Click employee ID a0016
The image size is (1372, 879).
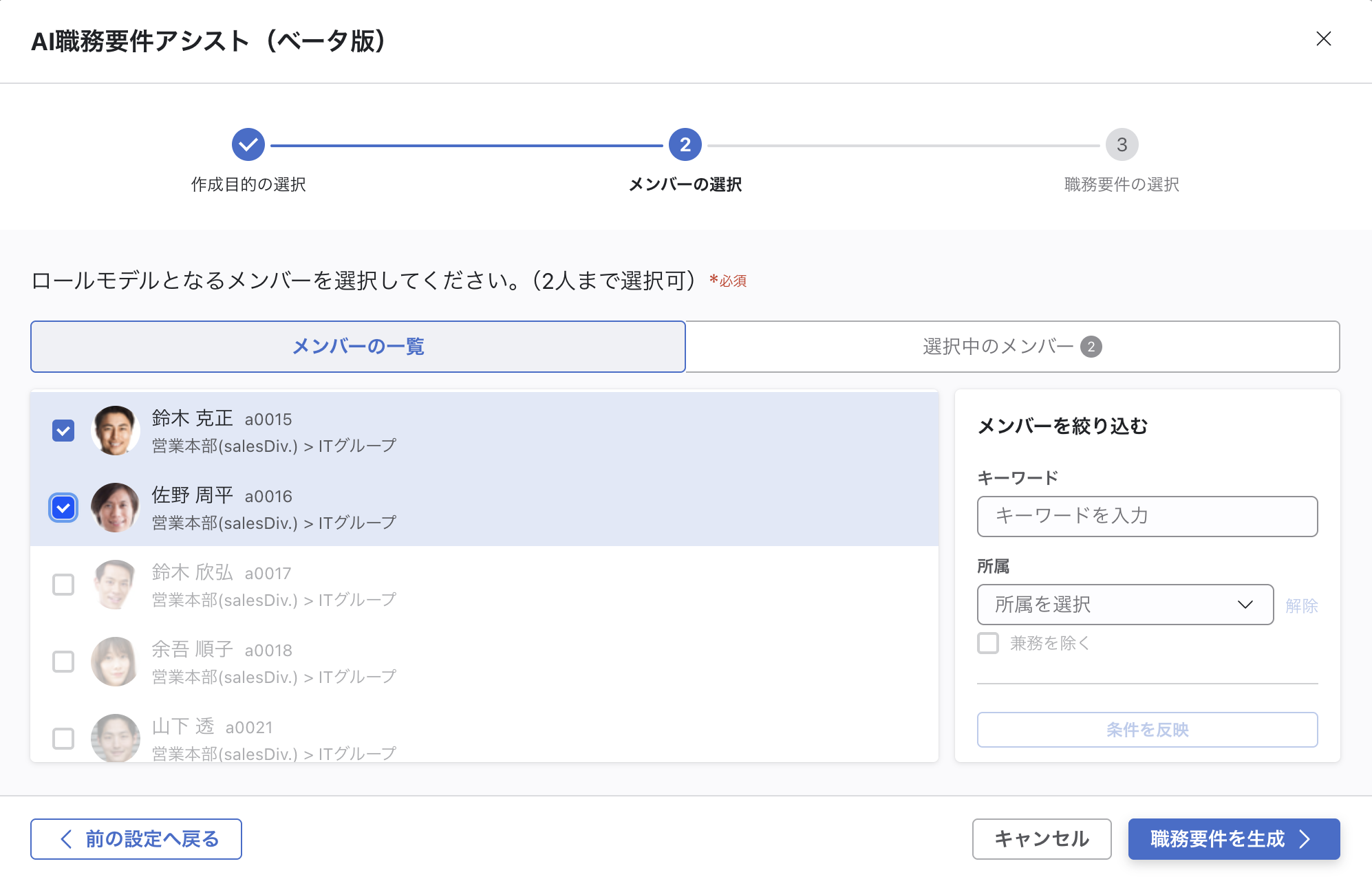pyautogui.click(x=268, y=497)
